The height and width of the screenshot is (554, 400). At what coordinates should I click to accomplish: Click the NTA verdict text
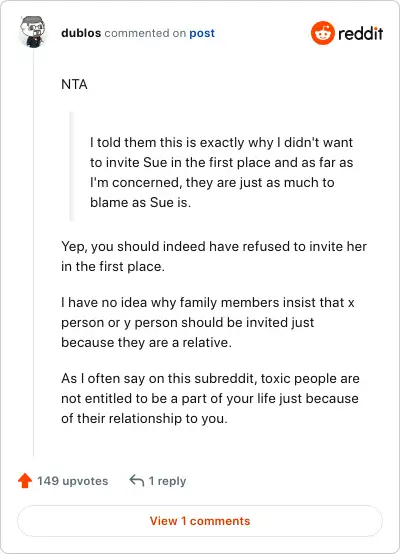(x=74, y=84)
